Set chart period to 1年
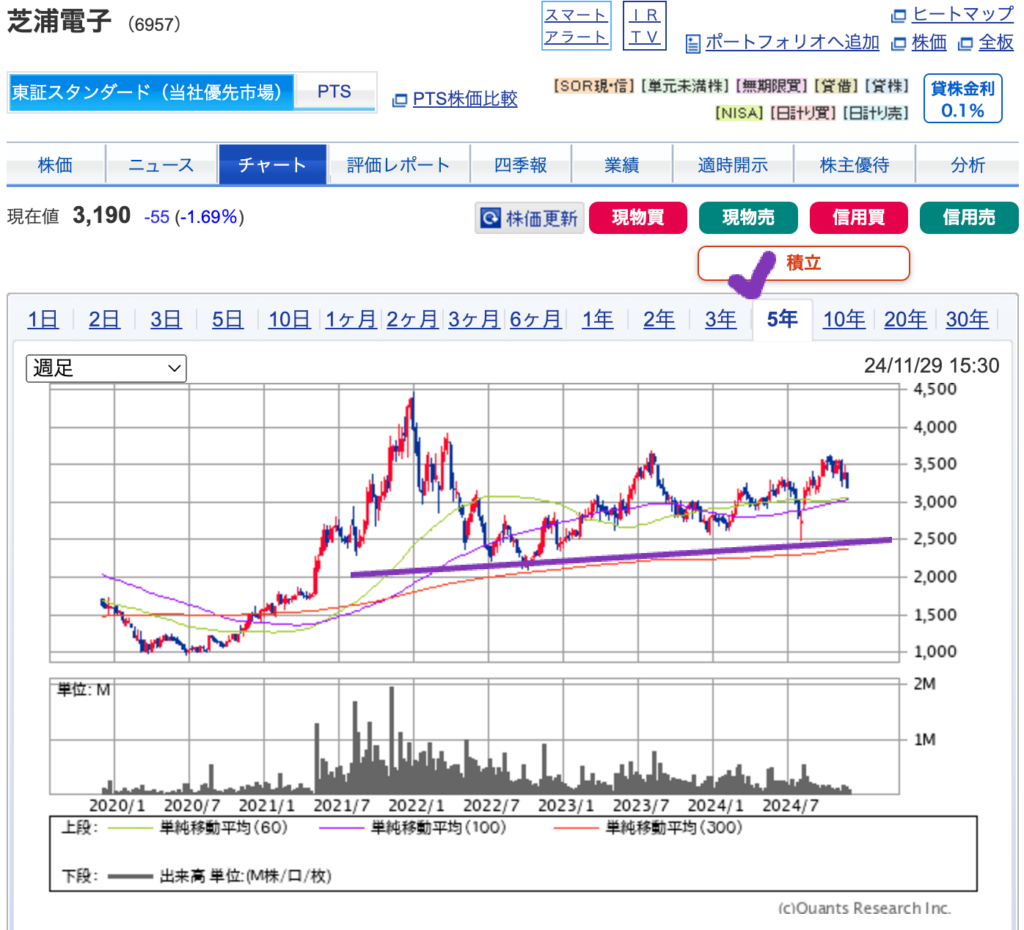 [598, 319]
